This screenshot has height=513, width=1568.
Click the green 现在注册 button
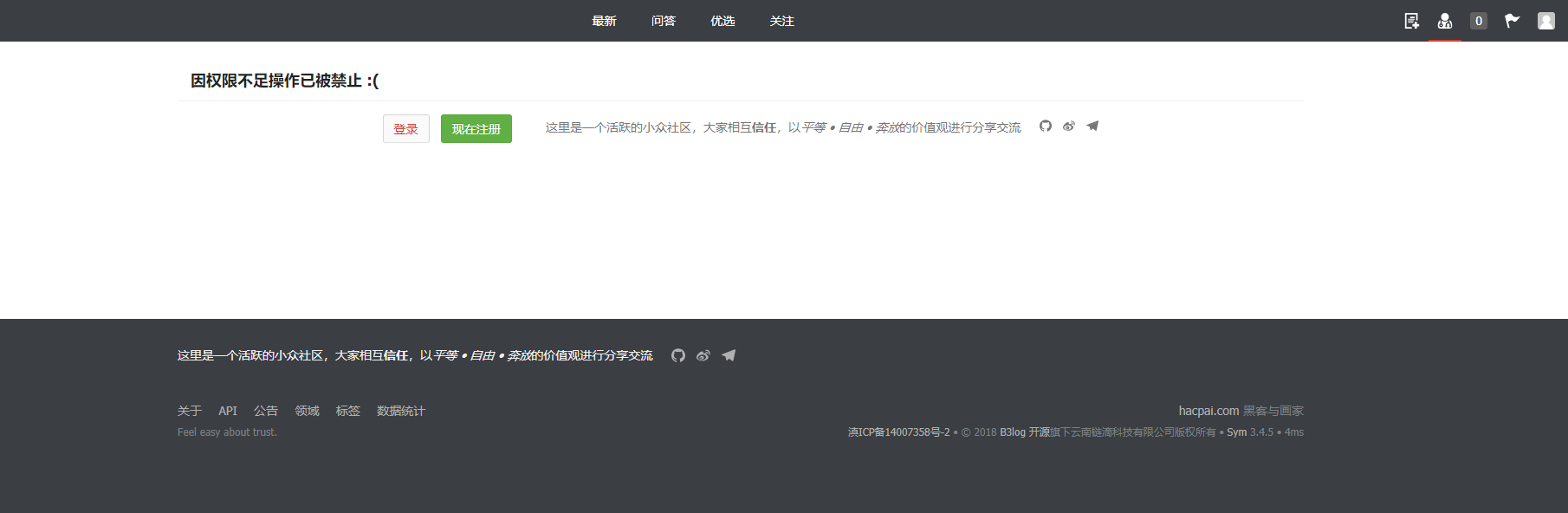pos(476,128)
